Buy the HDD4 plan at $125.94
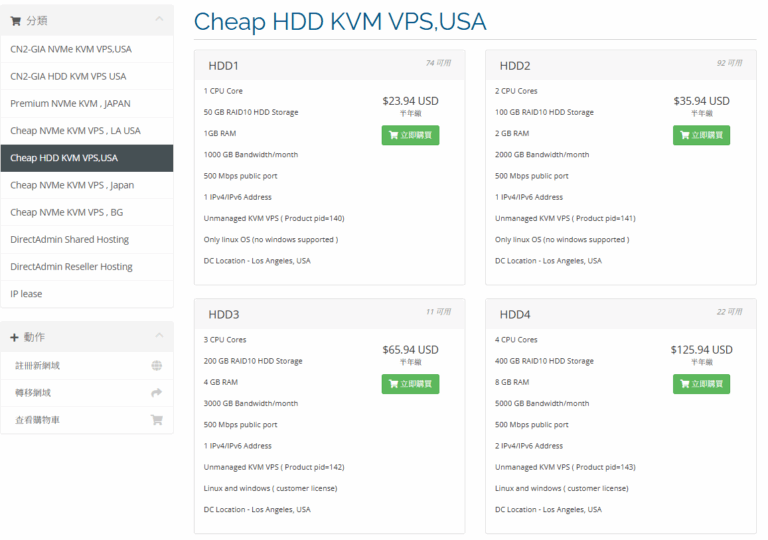 (701, 384)
